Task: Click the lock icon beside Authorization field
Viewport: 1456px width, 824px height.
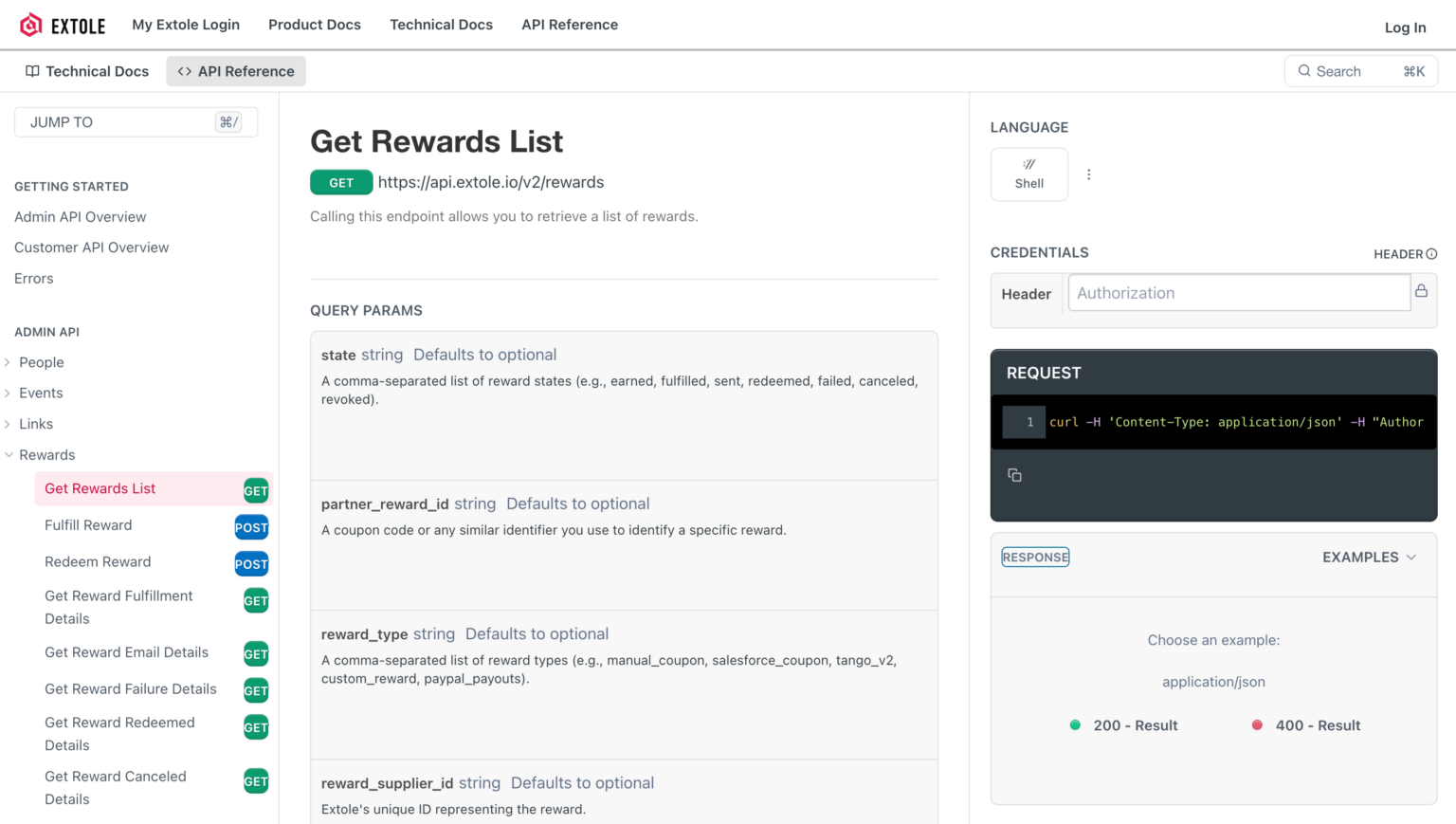Action: coord(1421,291)
